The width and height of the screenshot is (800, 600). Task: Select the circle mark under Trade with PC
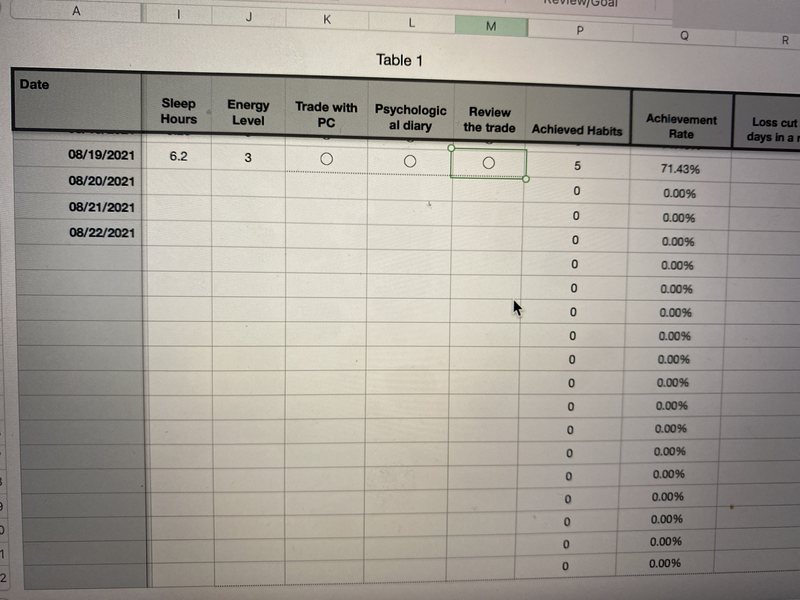pyautogui.click(x=326, y=159)
